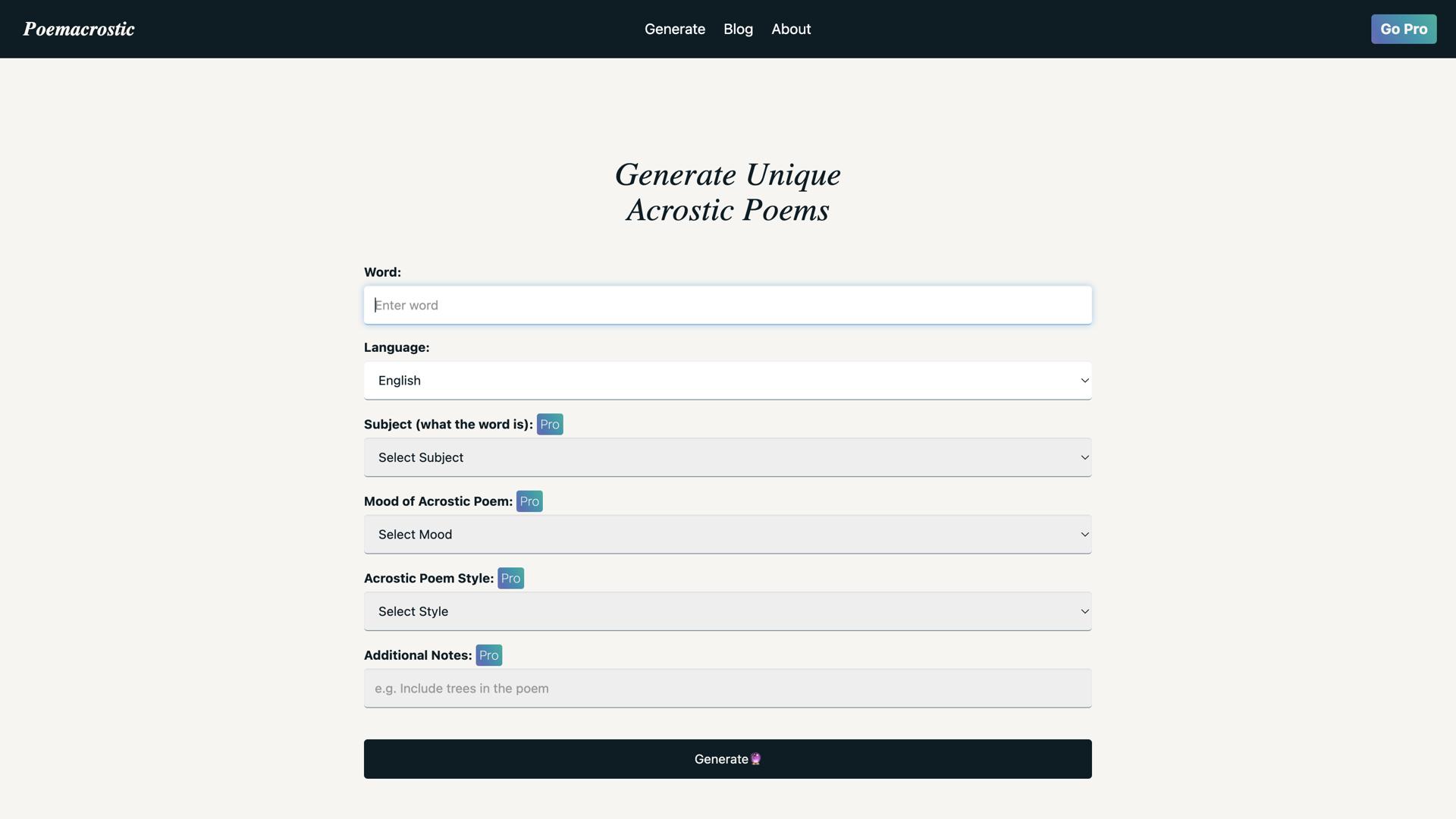The image size is (1456, 819).
Task: Click the Generate Unique Acrostic Poems heading
Action: pyautogui.click(x=727, y=192)
